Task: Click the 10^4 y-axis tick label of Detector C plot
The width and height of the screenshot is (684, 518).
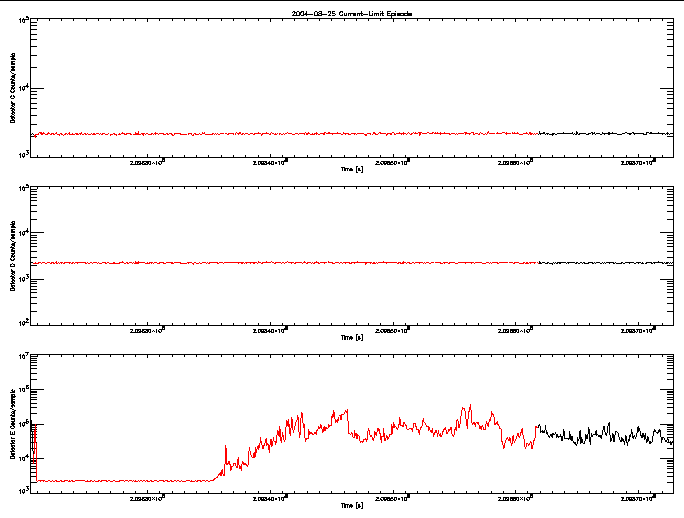Action: click(x=24, y=88)
